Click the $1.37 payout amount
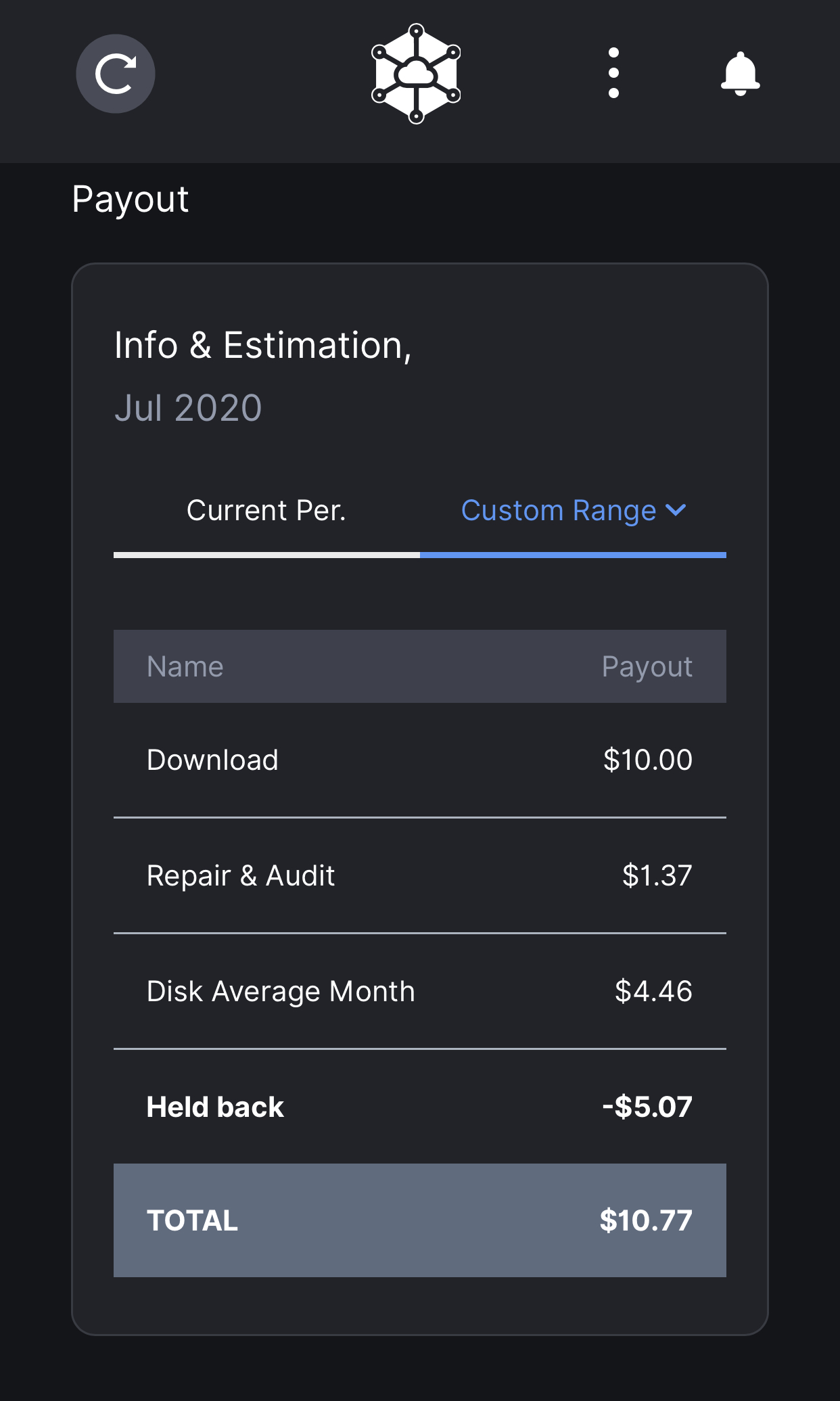The width and height of the screenshot is (840, 1401). pos(657,876)
